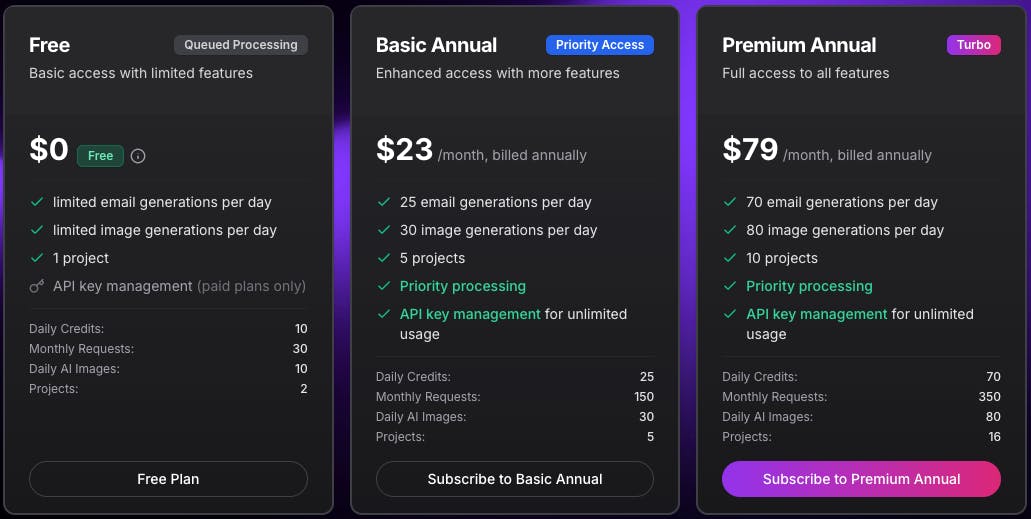Click Priority processing text in Premium Annual
Viewport: 1031px width, 519px height.
[x=809, y=286]
